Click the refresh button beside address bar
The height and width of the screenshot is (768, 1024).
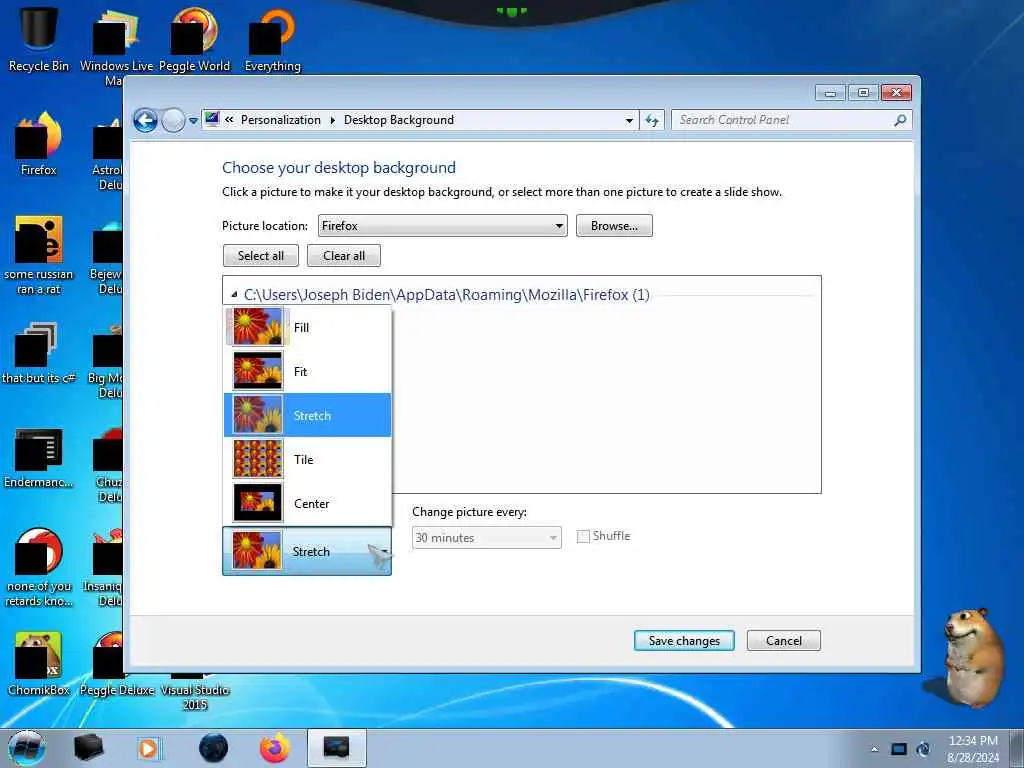[652, 120]
